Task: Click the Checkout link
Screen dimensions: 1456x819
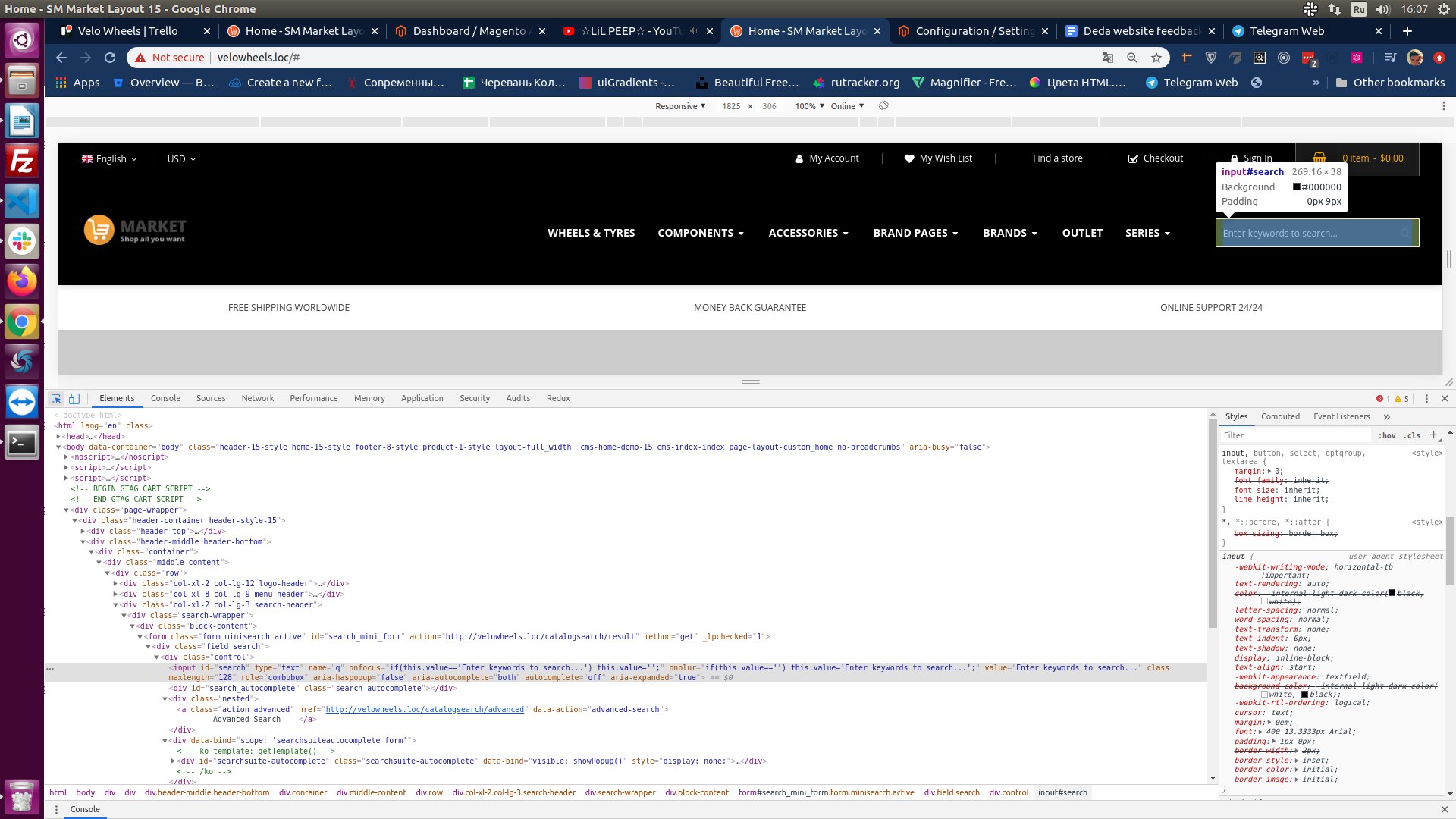Action: point(1156,158)
